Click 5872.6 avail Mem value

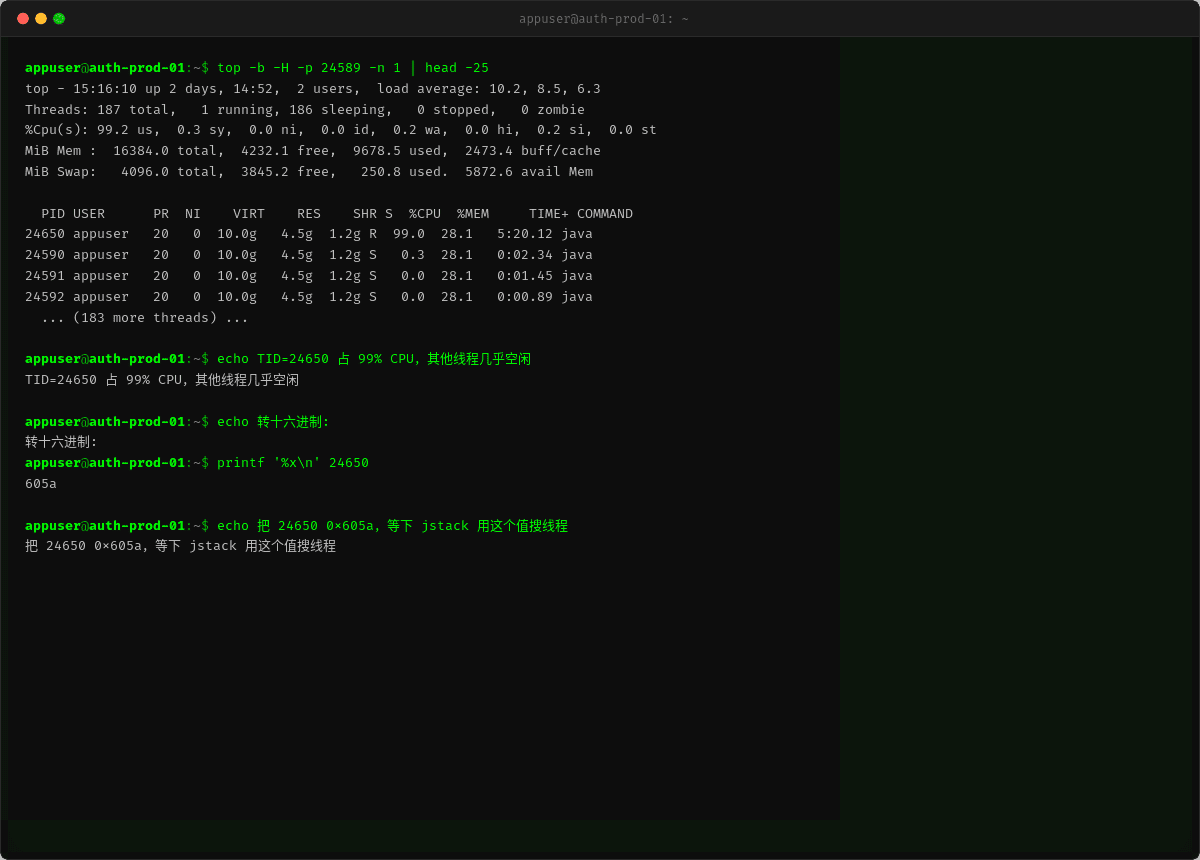click(529, 172)
